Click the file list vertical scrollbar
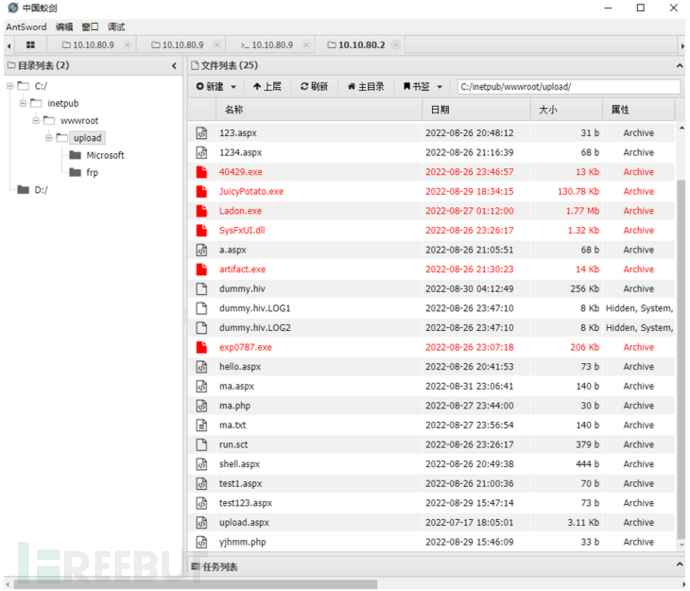Image resolution: width=690 pixels, height=591 pixels. (681, 359)
